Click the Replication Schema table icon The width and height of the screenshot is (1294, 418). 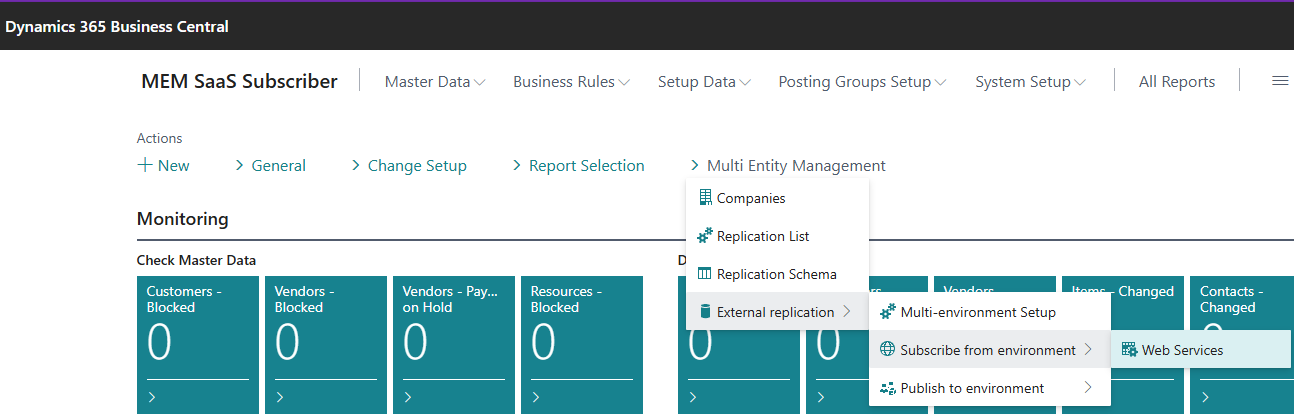coord(705,274)
